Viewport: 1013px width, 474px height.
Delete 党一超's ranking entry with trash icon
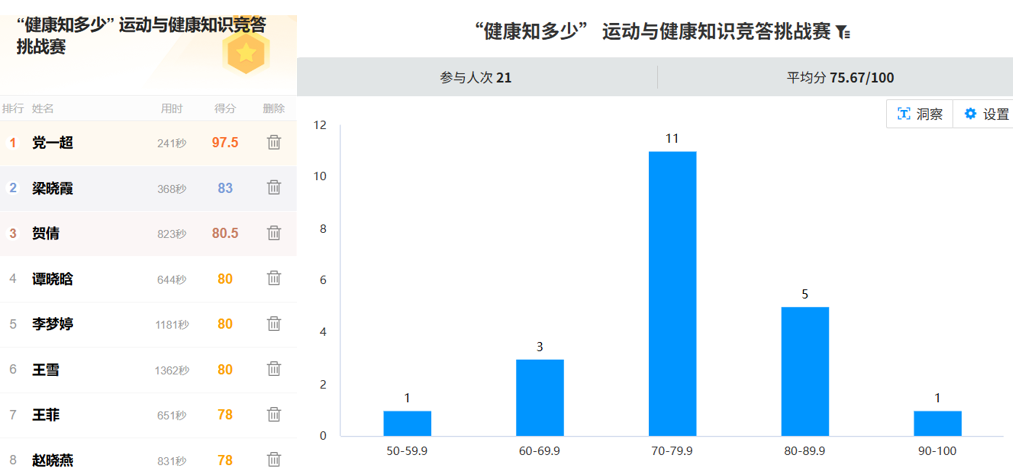[273, 142]
